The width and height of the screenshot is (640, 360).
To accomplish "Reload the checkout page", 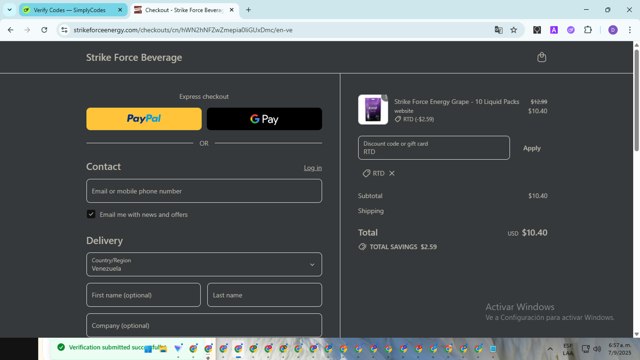I will click(x=44, y=30).
